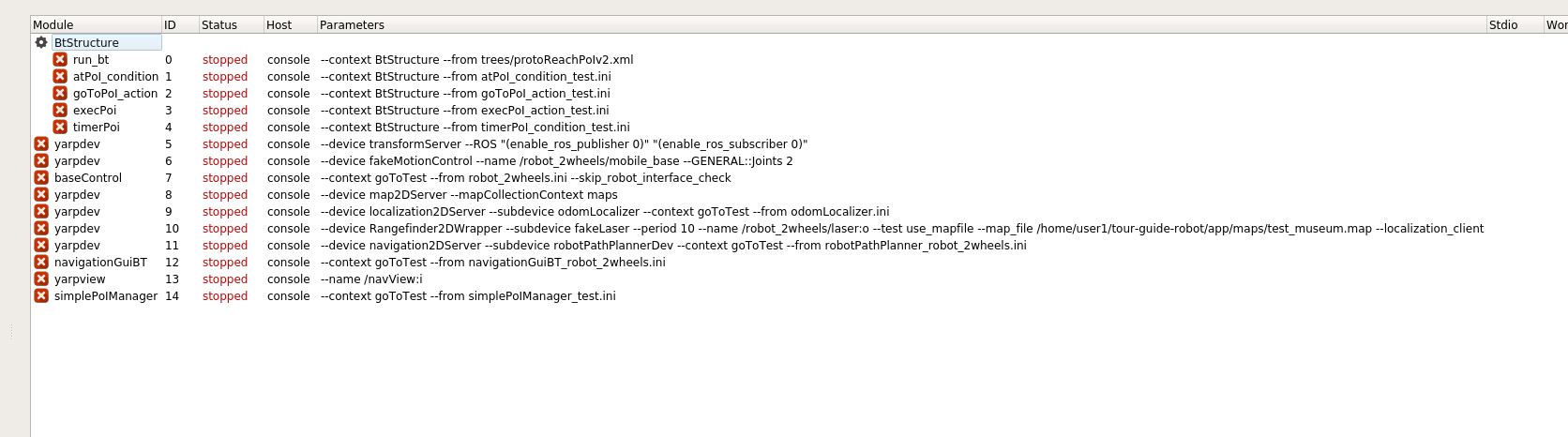1568x437 pixels.
Task: Sort by the Parameters column header
Action: [901, 24]
